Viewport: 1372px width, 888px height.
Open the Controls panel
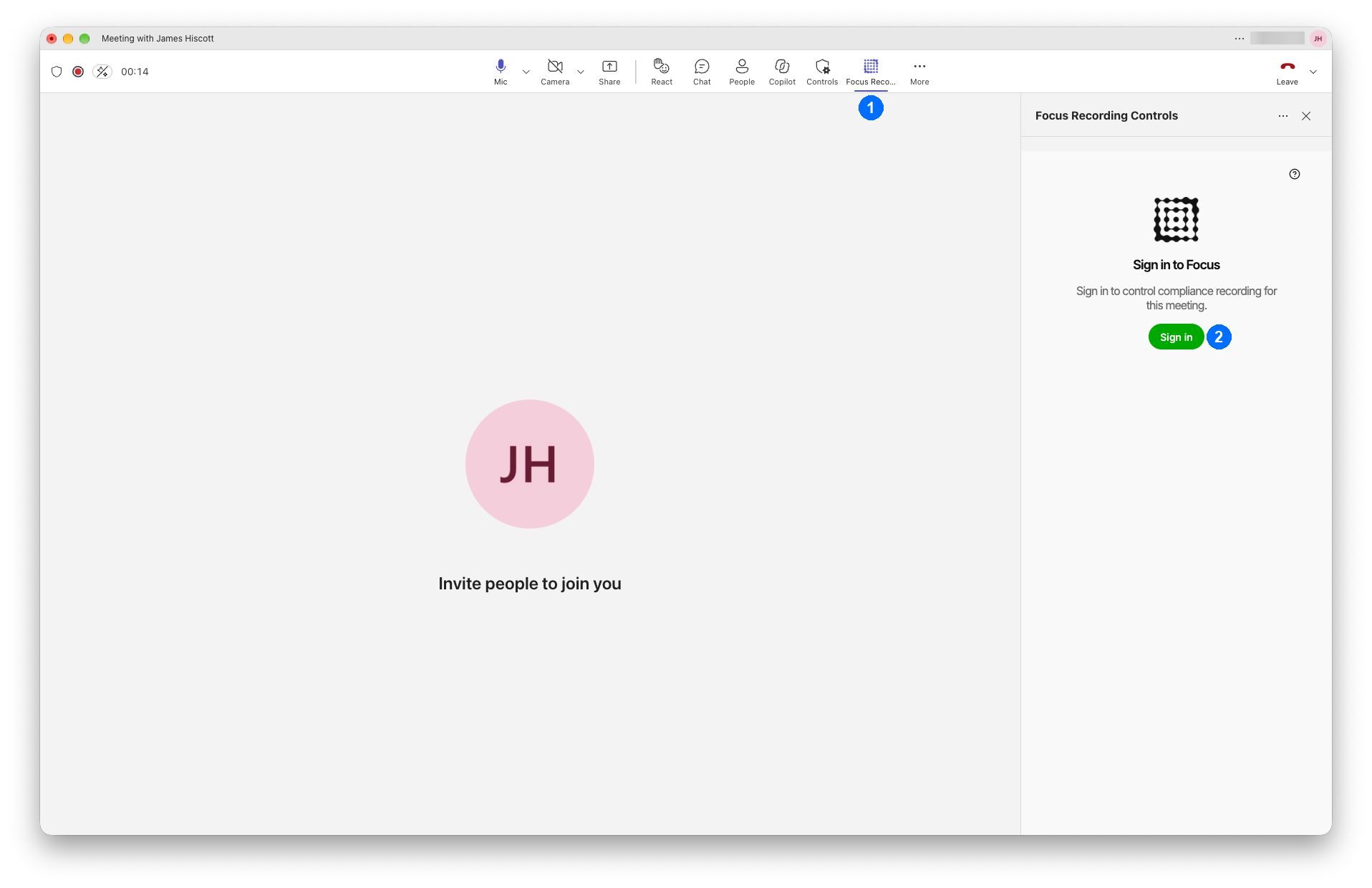(822, 72)
